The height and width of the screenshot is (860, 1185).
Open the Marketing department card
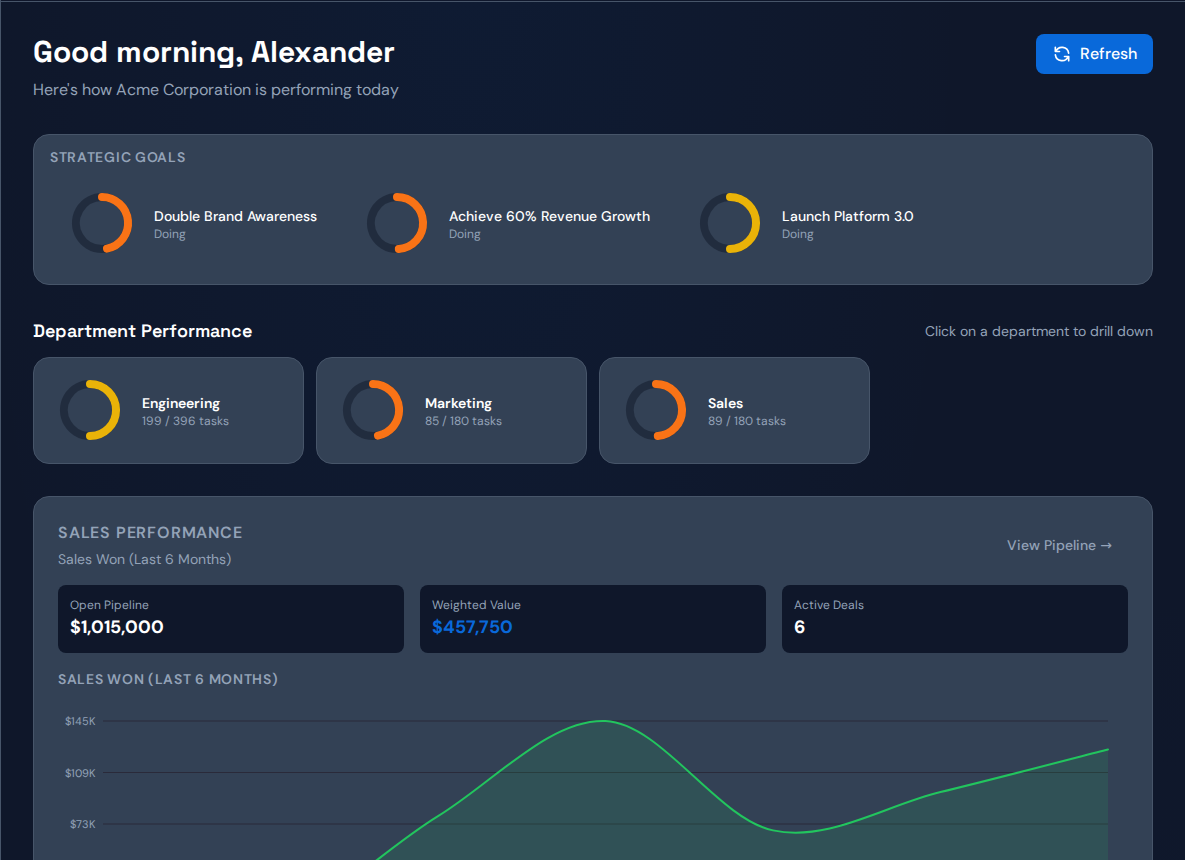coord(451,410)
